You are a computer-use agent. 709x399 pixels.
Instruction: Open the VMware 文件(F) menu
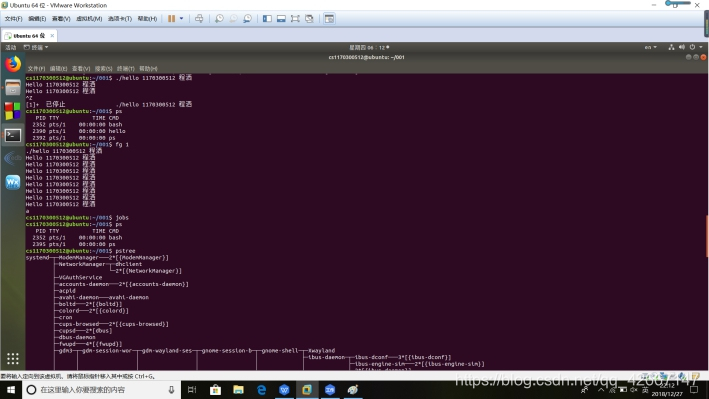14,19
